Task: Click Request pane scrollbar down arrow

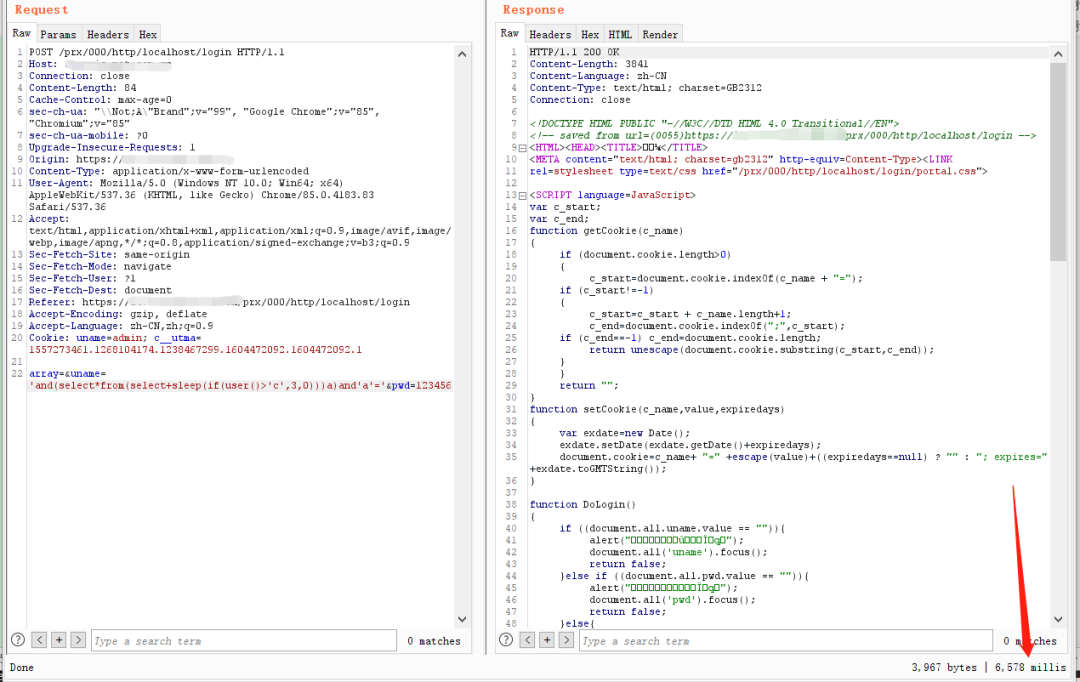Action: point(462,620)
